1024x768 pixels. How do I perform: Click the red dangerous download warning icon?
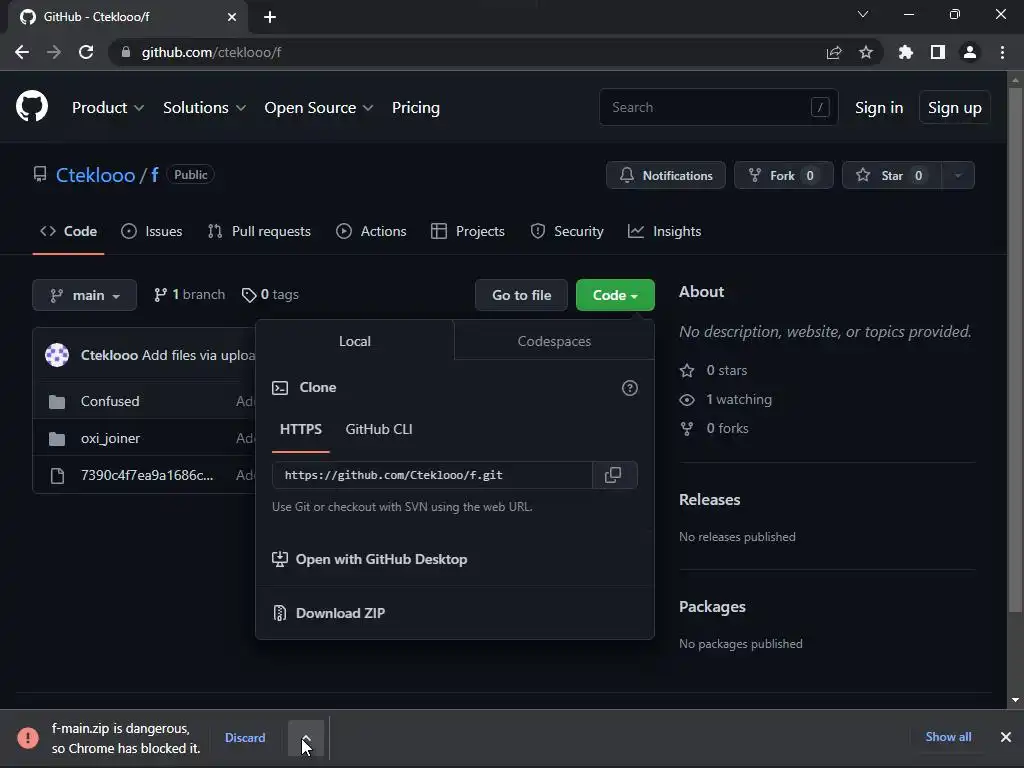click(28, 737)
